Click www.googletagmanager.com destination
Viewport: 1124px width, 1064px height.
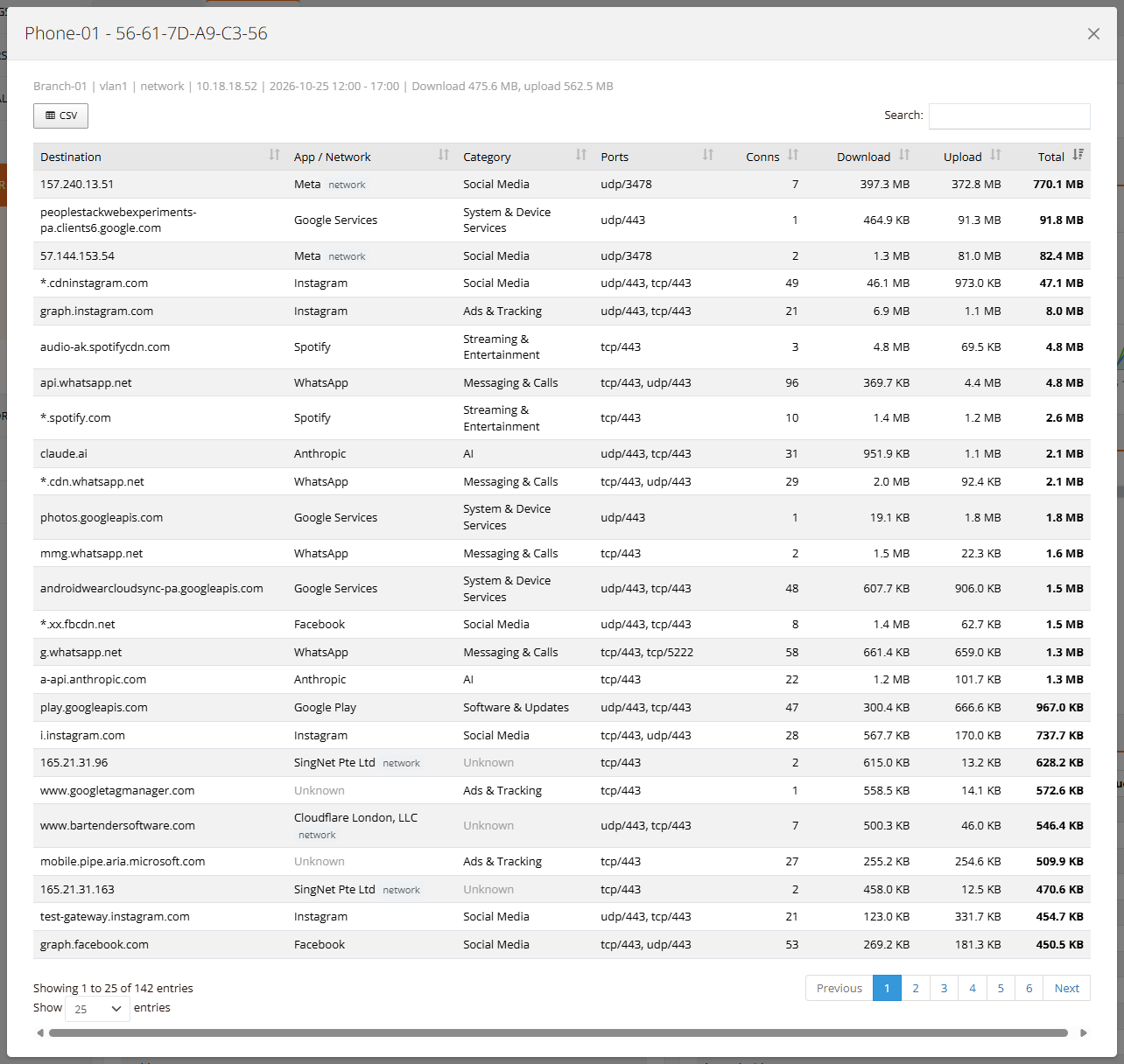pos(117,790)
